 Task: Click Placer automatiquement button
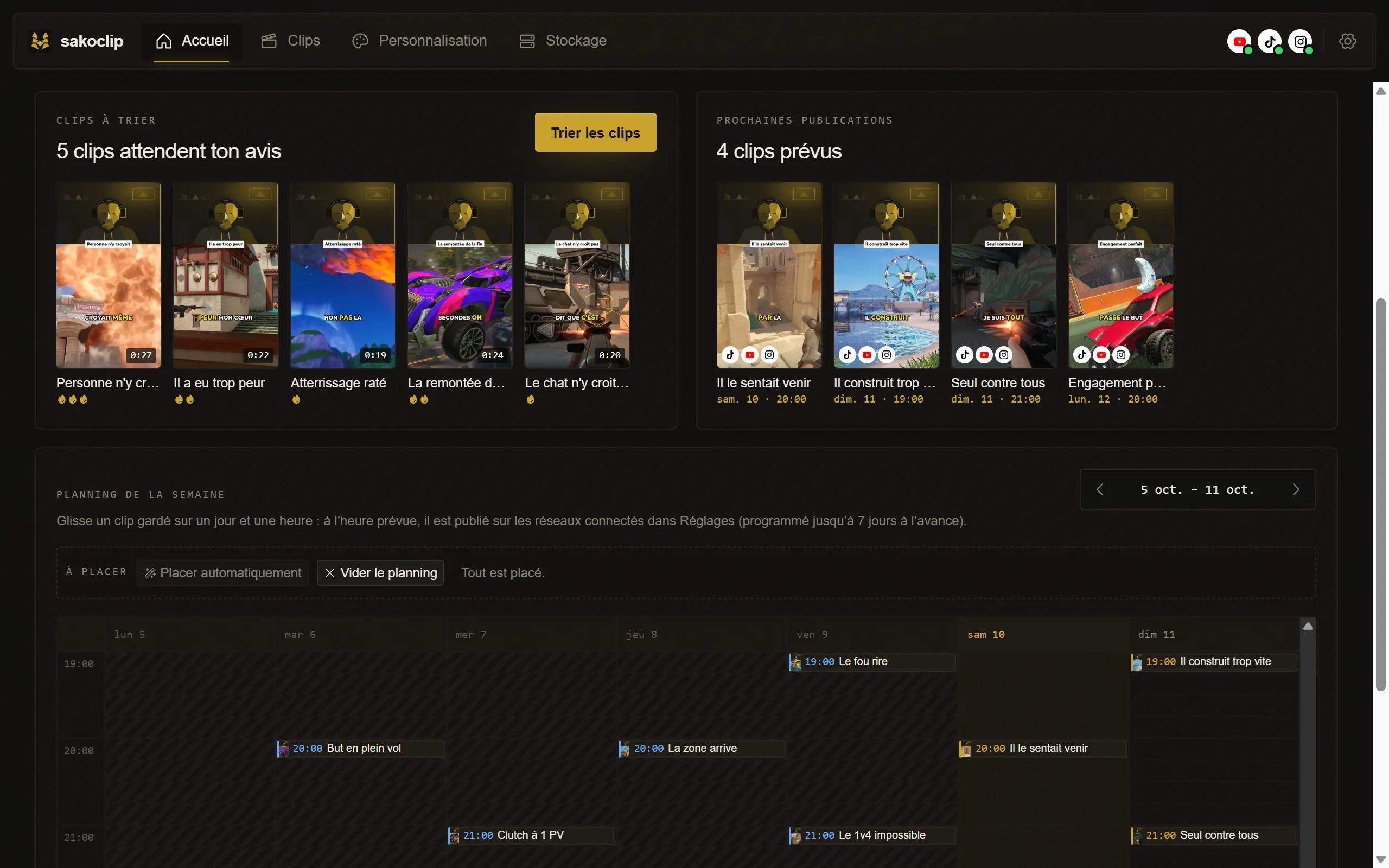pos(222,573)
